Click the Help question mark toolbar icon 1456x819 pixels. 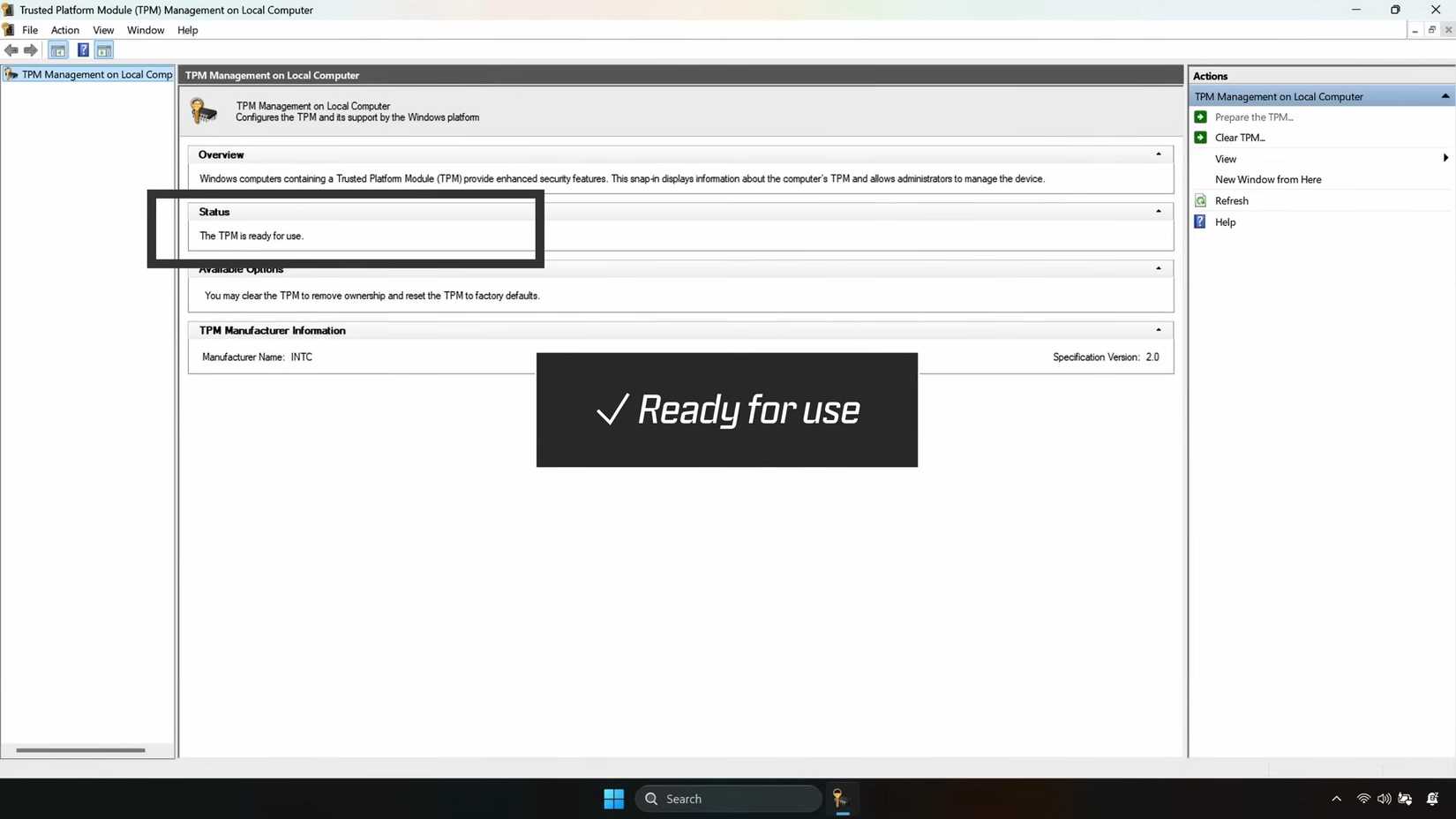tap(82, 50)
